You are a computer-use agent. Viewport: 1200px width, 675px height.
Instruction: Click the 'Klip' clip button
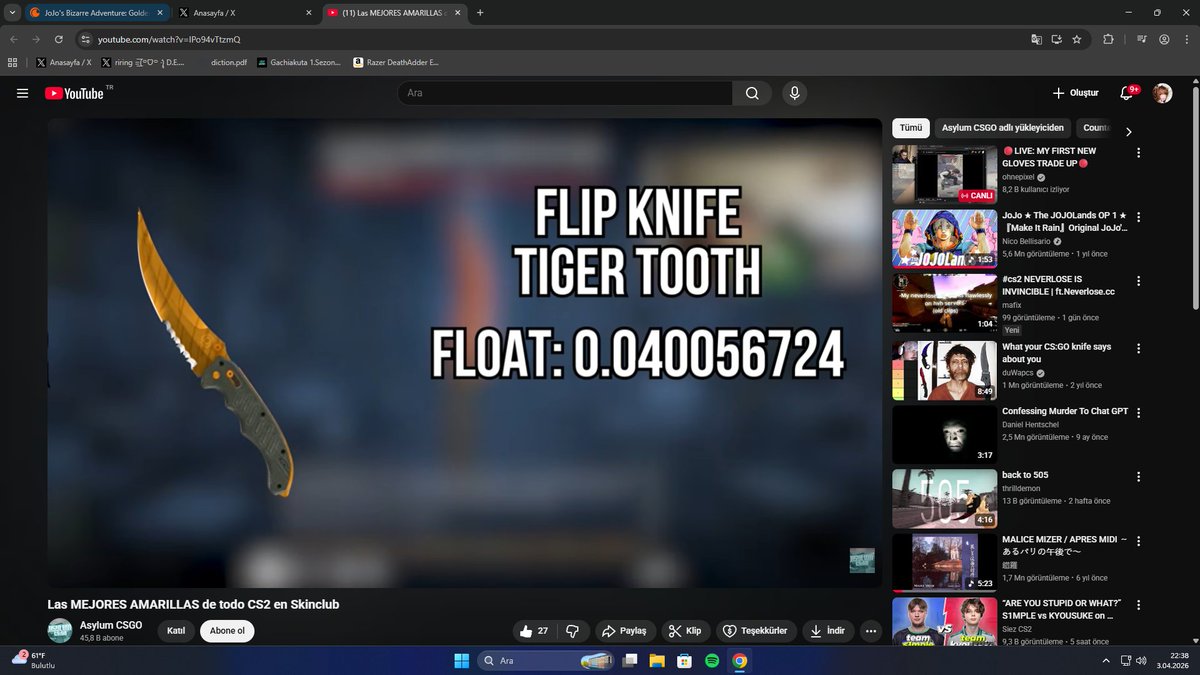coord(685,631)
